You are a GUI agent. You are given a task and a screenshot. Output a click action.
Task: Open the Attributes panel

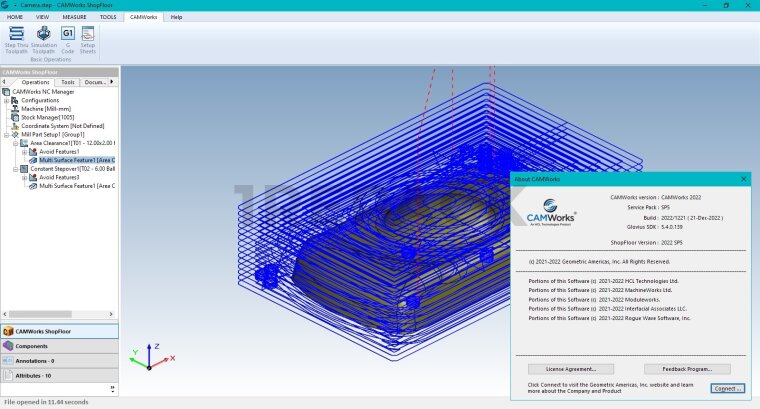33,375
